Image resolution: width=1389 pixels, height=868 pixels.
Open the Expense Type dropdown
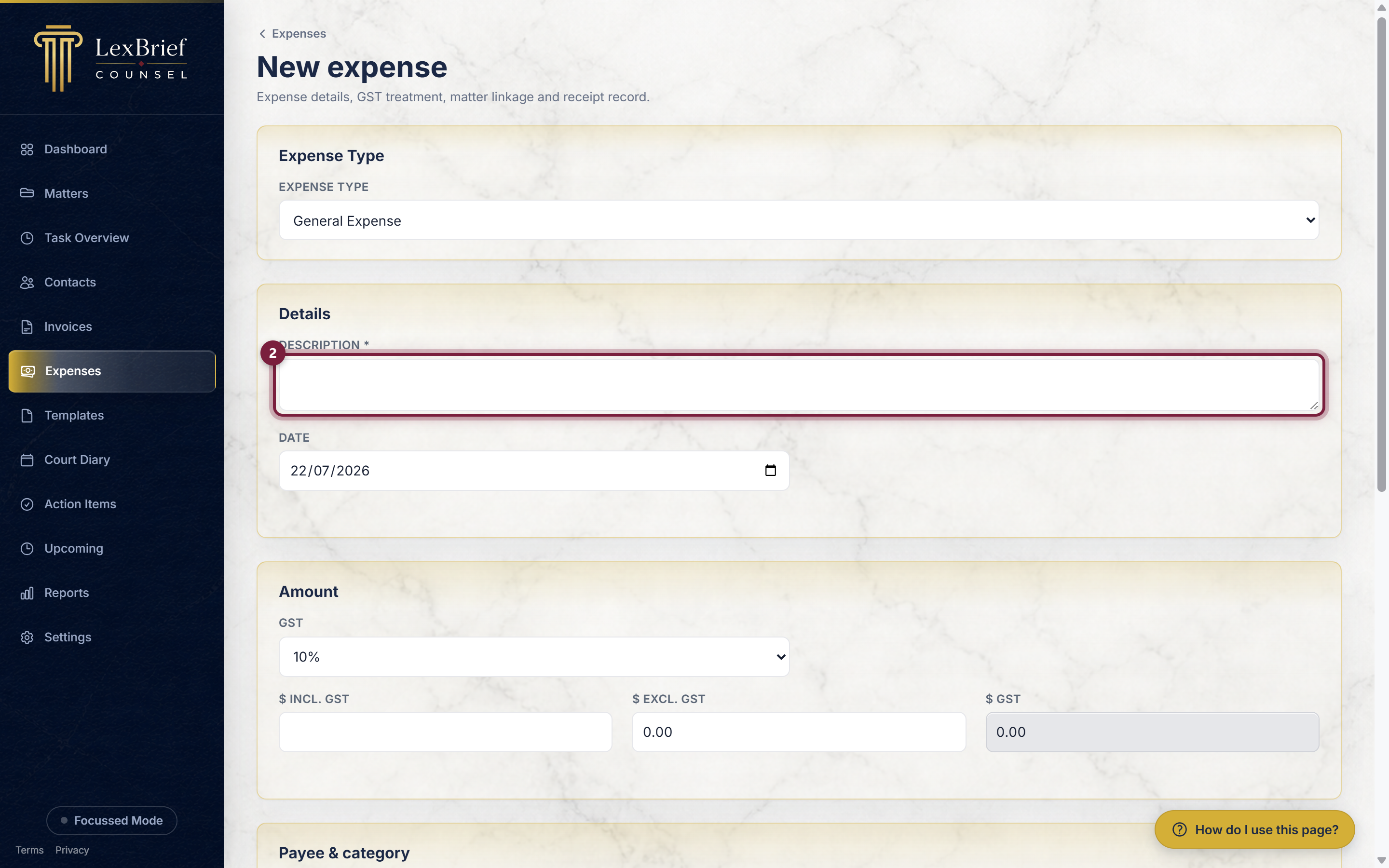(x=798, y=220)
